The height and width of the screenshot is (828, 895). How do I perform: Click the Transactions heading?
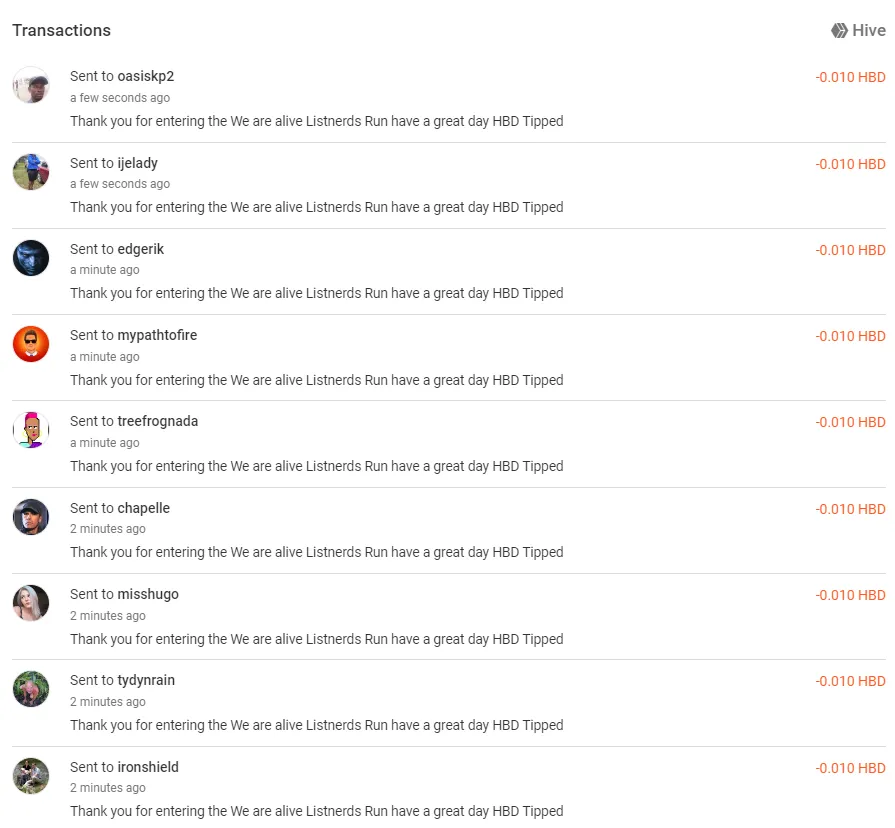[62, 30]
